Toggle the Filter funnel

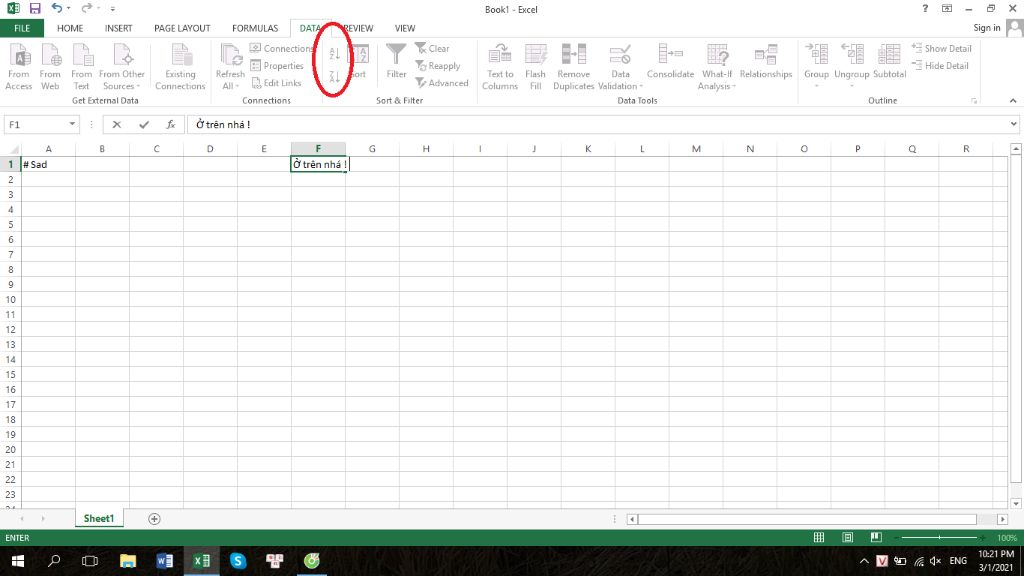click(x=396, y=61)
